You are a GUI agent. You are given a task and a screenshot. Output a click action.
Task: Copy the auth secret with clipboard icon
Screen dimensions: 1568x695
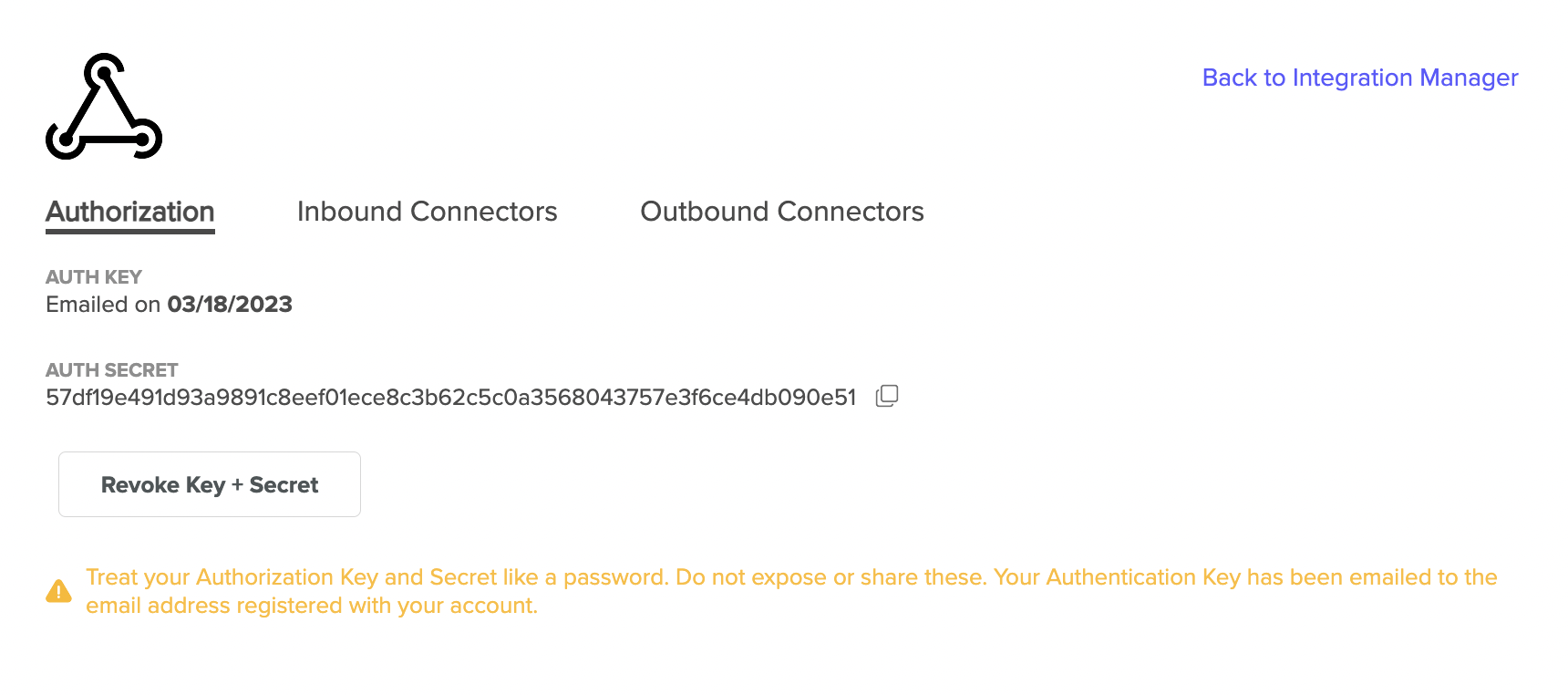click(x=887, y=396)
